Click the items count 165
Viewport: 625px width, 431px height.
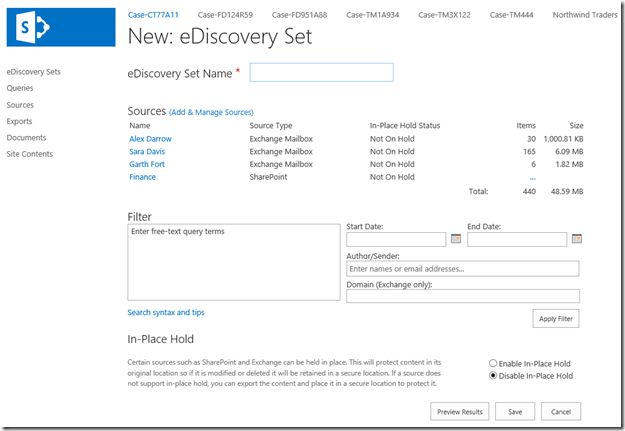529,152
